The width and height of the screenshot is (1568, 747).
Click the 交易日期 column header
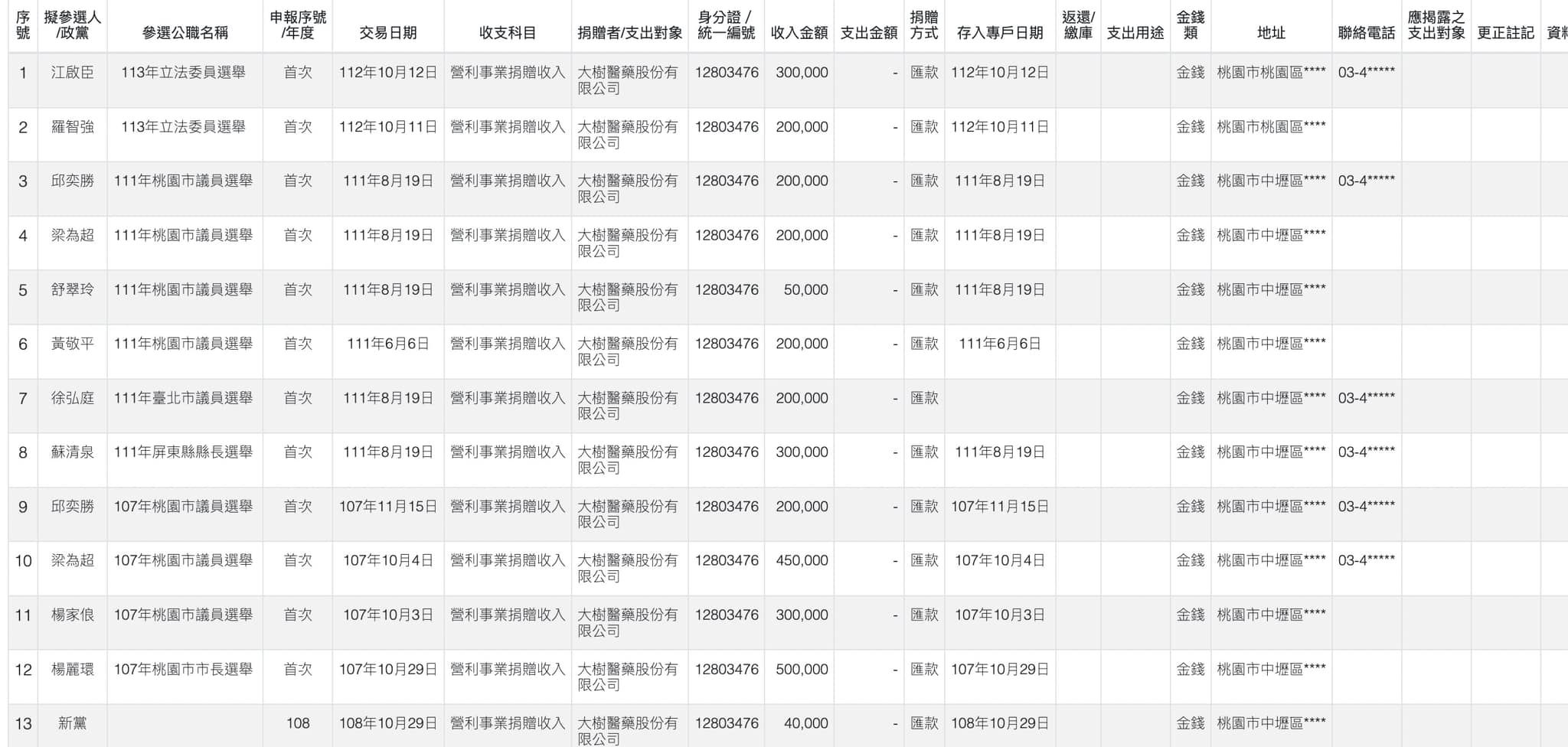coord(387,33)
